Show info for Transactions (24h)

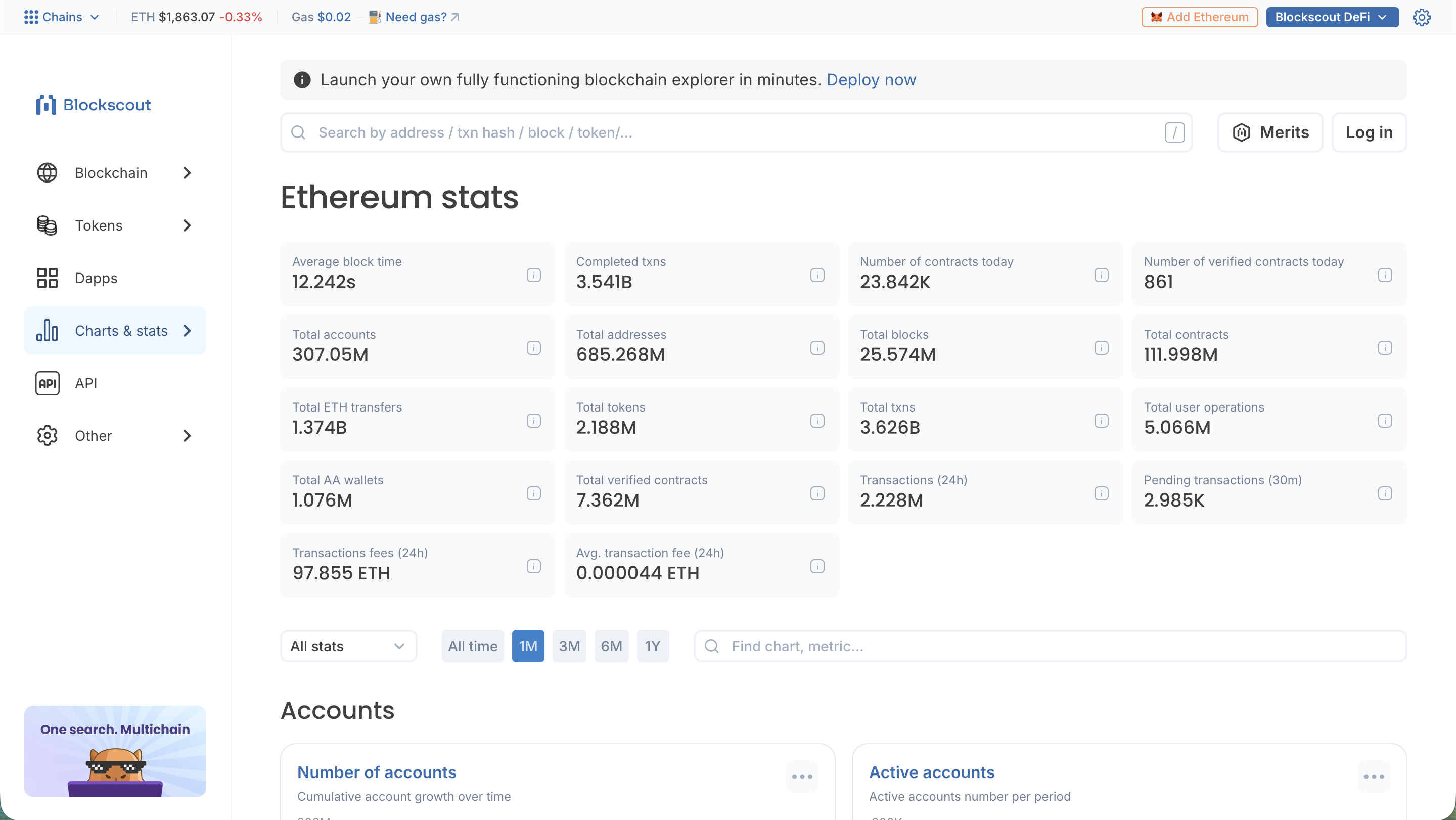pyautogui.click(x=1101, y=493)
